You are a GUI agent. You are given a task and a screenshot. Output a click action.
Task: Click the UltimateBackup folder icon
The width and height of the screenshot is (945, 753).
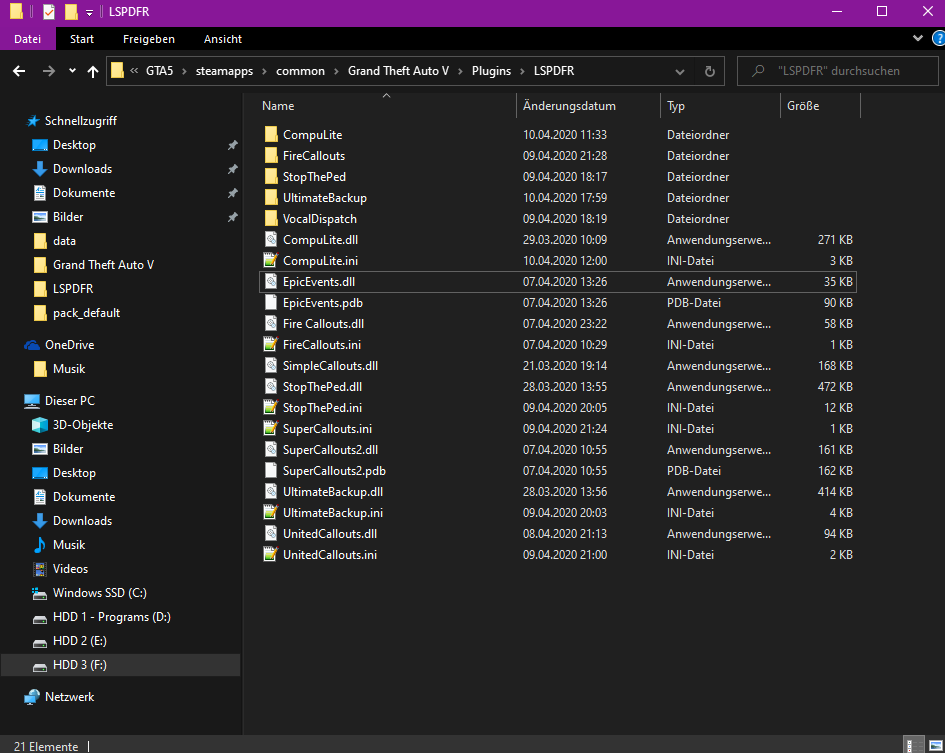click(x=270, y=198)
